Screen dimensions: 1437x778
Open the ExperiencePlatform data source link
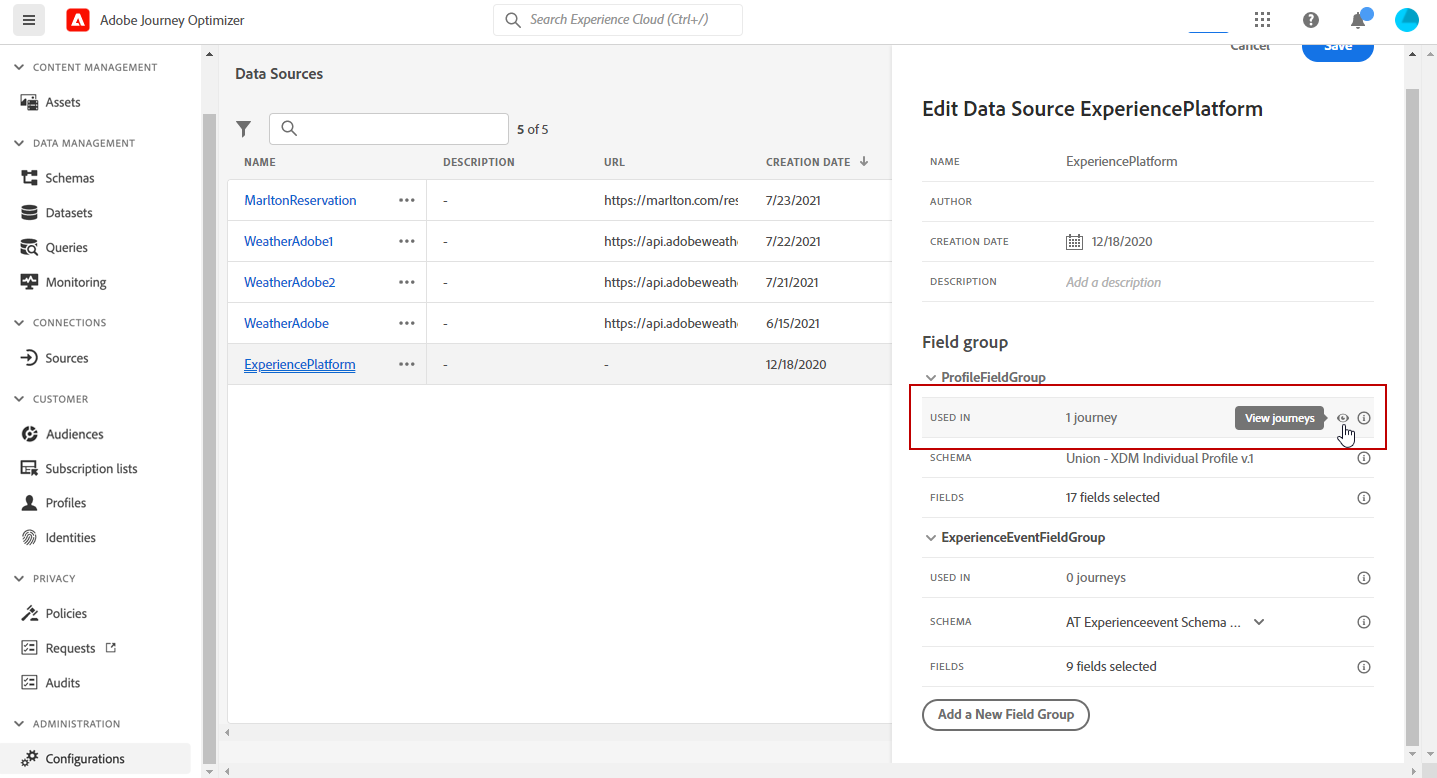click(300, 365)
